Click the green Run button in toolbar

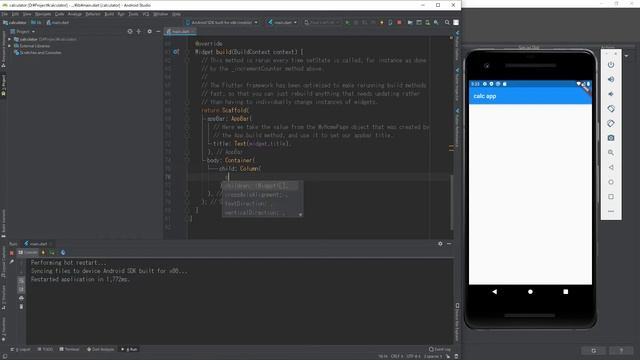pyautogui.click(x=347, y=22)
